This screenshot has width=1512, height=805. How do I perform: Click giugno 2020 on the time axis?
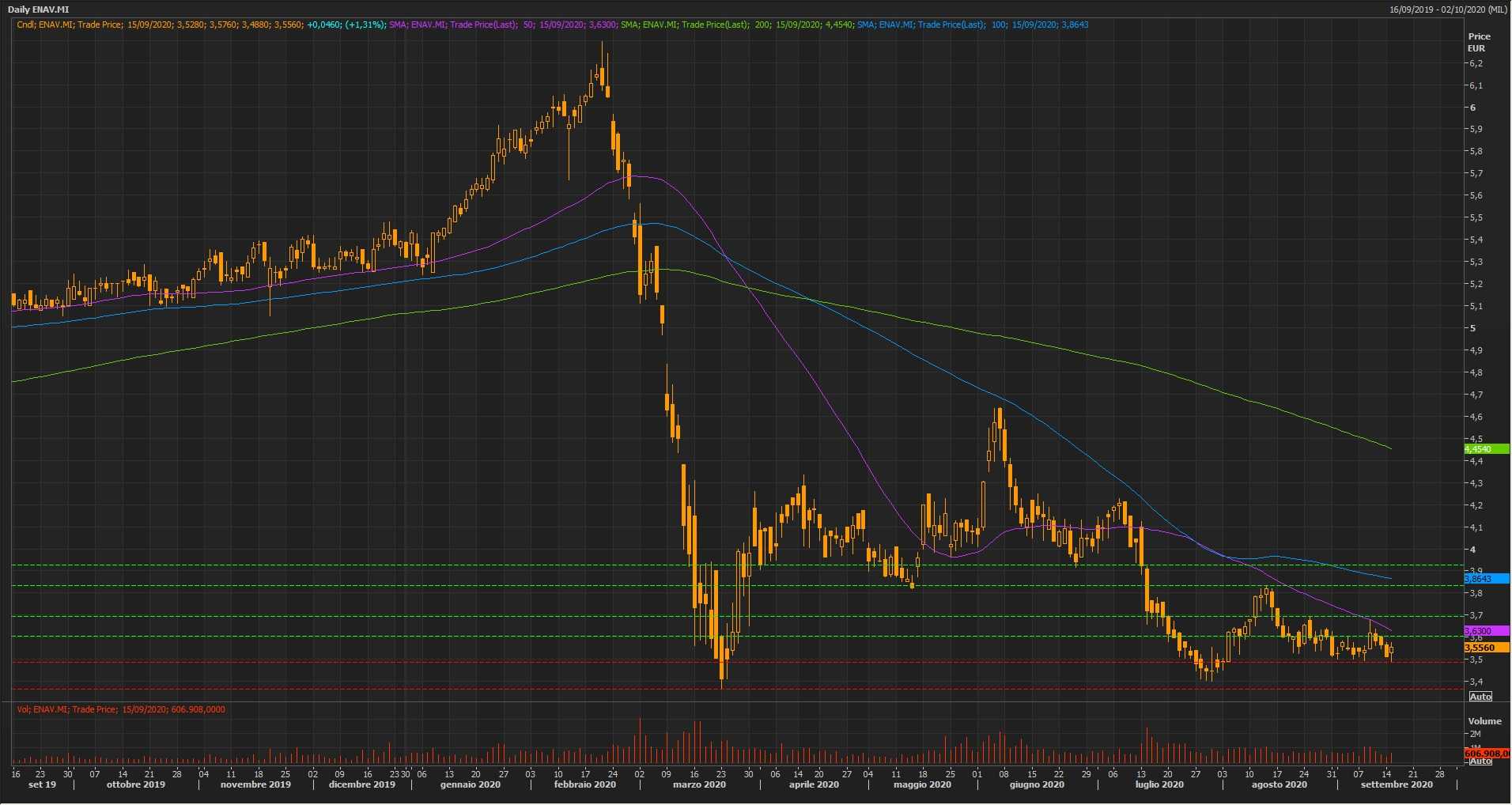1037,785
